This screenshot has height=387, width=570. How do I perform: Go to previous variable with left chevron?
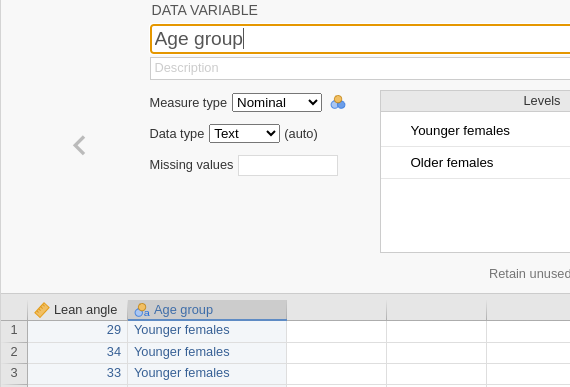tap(79, 145)
